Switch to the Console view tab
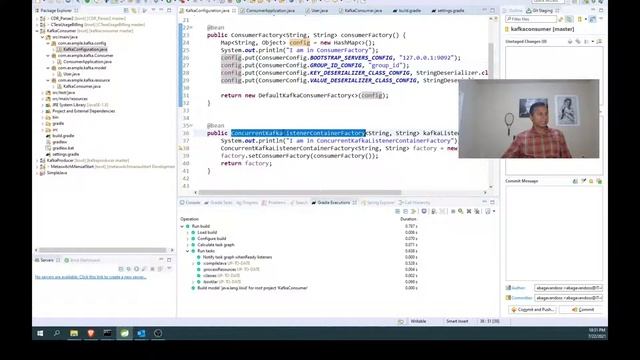640x360 pixels. pyautogui.click(x=190, y=203)
